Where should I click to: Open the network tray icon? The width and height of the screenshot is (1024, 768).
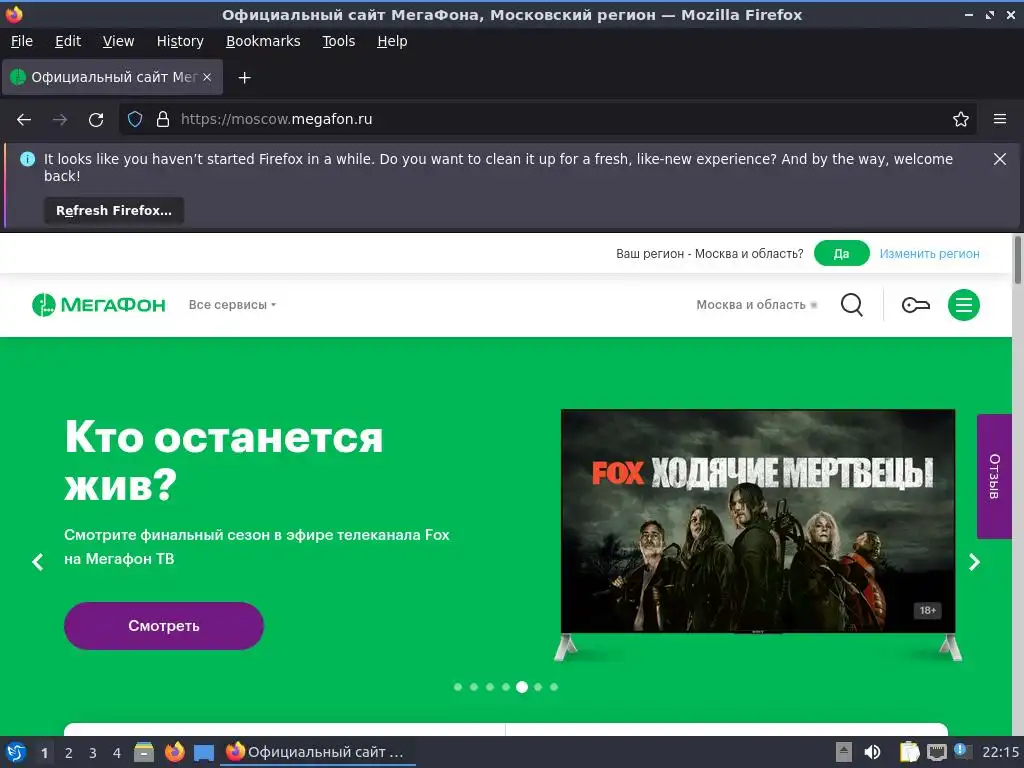[x=936, y=752]
